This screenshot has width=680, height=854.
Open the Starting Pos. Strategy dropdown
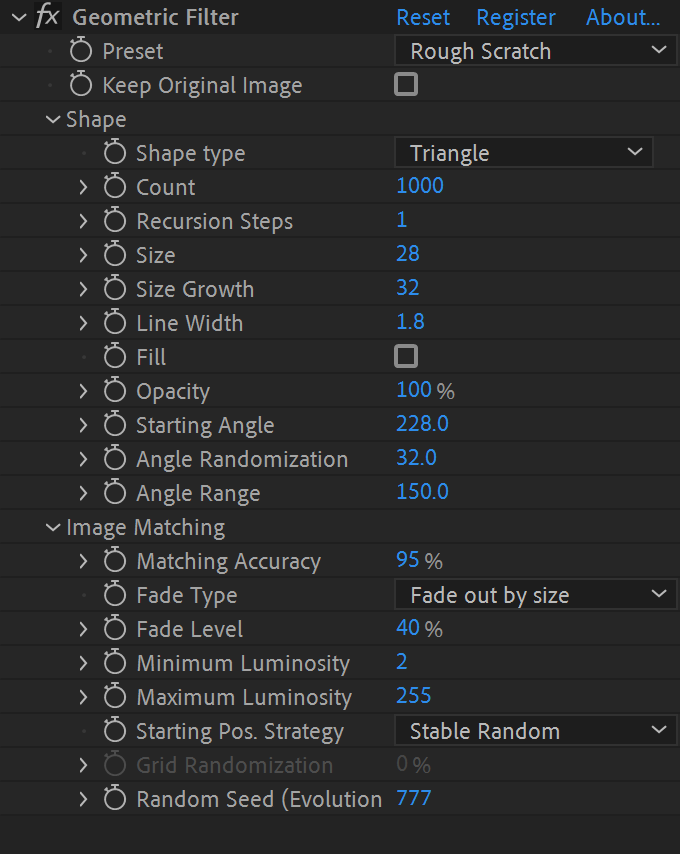tap(536, 731)
